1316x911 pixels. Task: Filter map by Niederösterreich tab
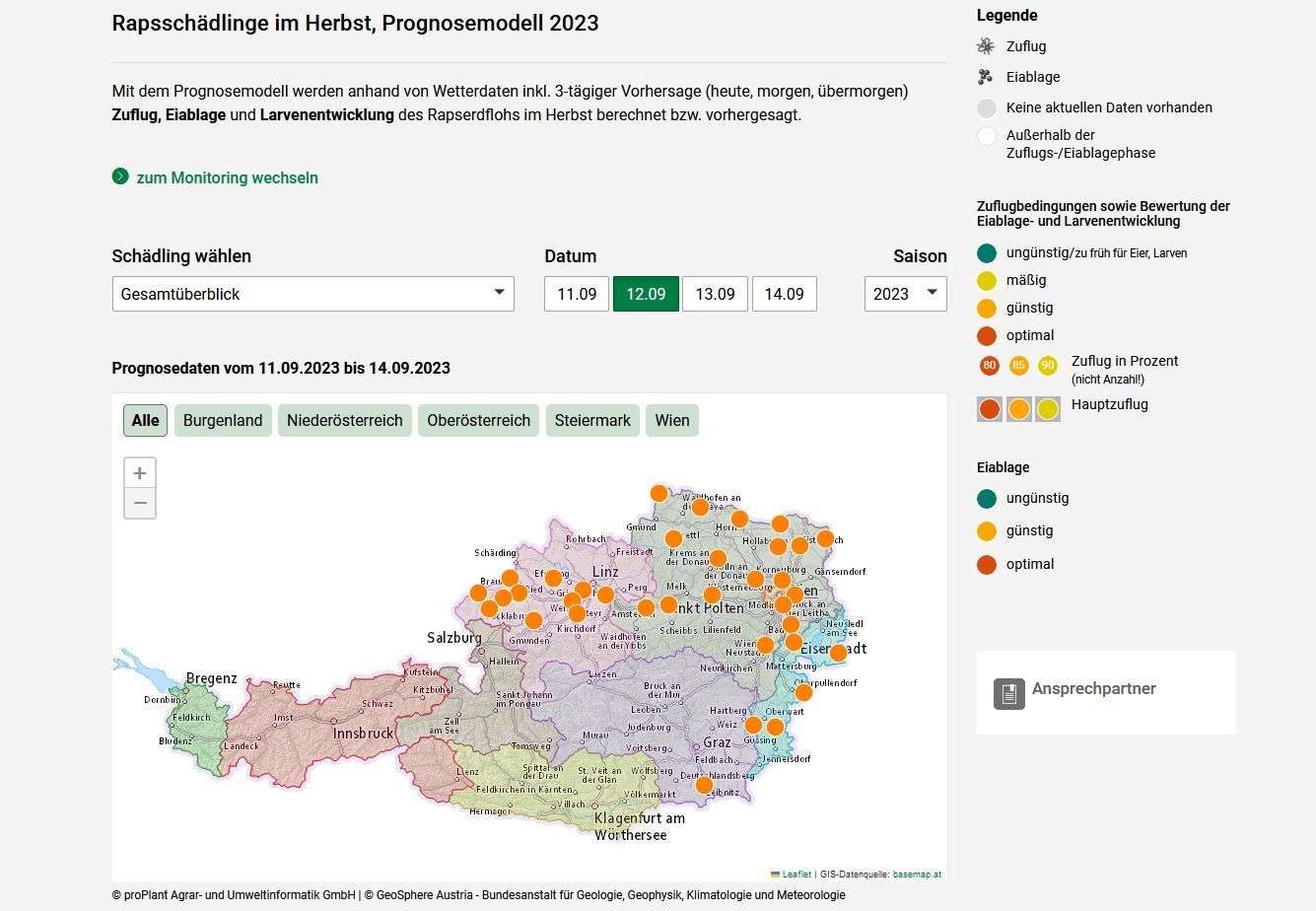click(344, 420)
